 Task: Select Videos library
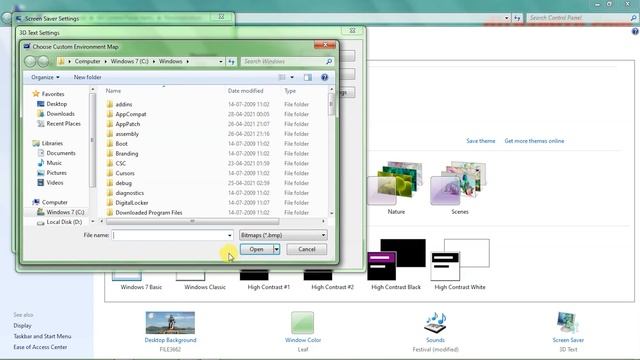[55, 182]
